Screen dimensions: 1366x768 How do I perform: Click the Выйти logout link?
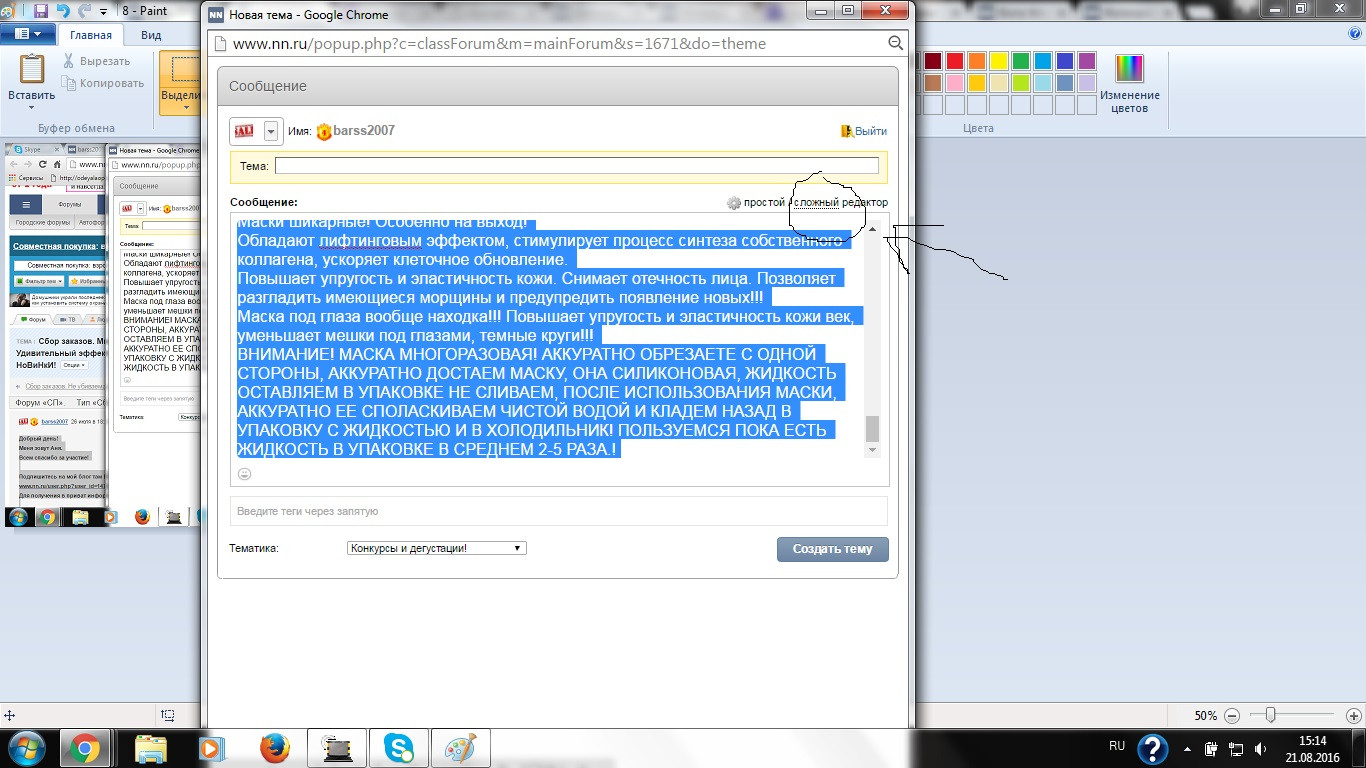pos(870,131)
